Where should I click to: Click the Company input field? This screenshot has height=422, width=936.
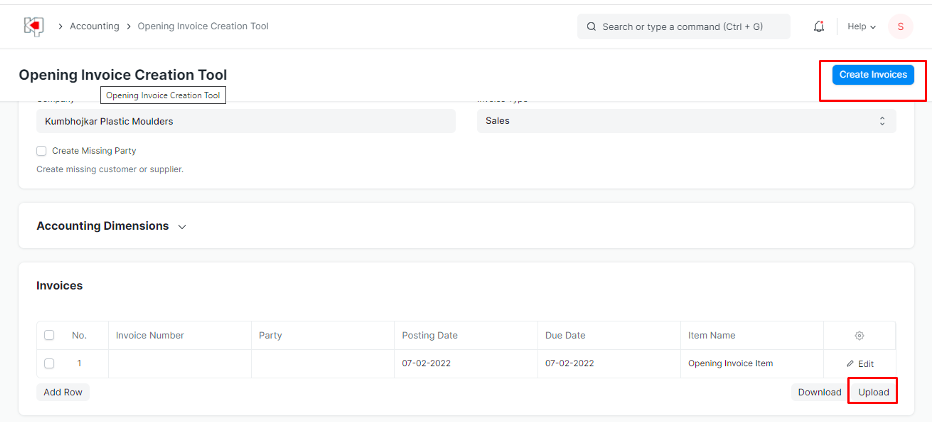tap(246, 121)
